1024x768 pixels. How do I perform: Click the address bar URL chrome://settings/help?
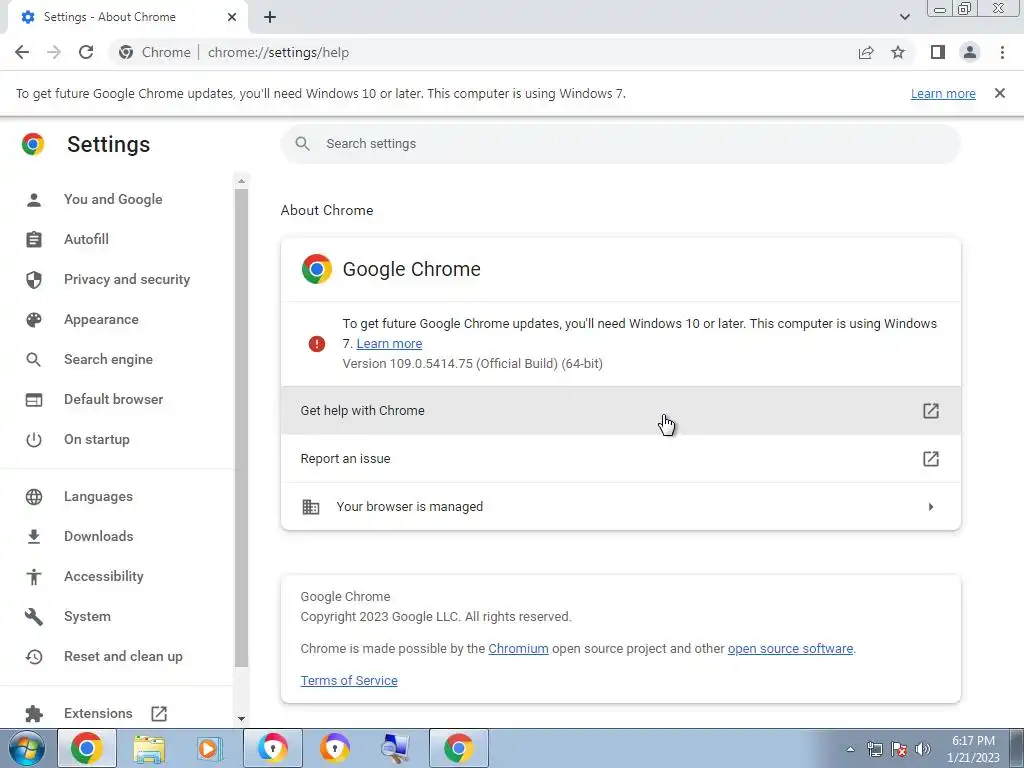(278, 52)
